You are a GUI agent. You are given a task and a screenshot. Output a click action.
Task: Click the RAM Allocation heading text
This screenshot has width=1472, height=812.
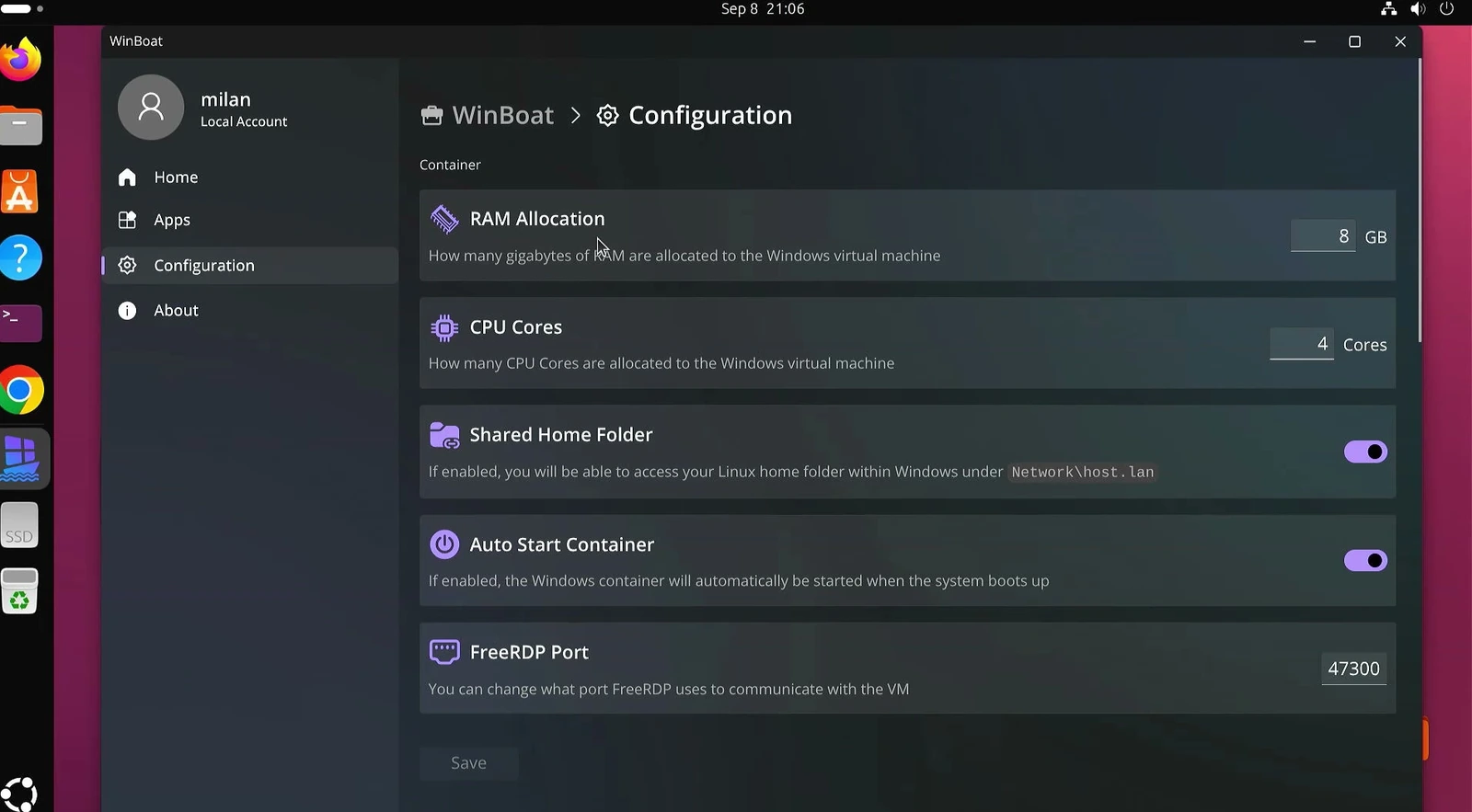click(537, 219)
